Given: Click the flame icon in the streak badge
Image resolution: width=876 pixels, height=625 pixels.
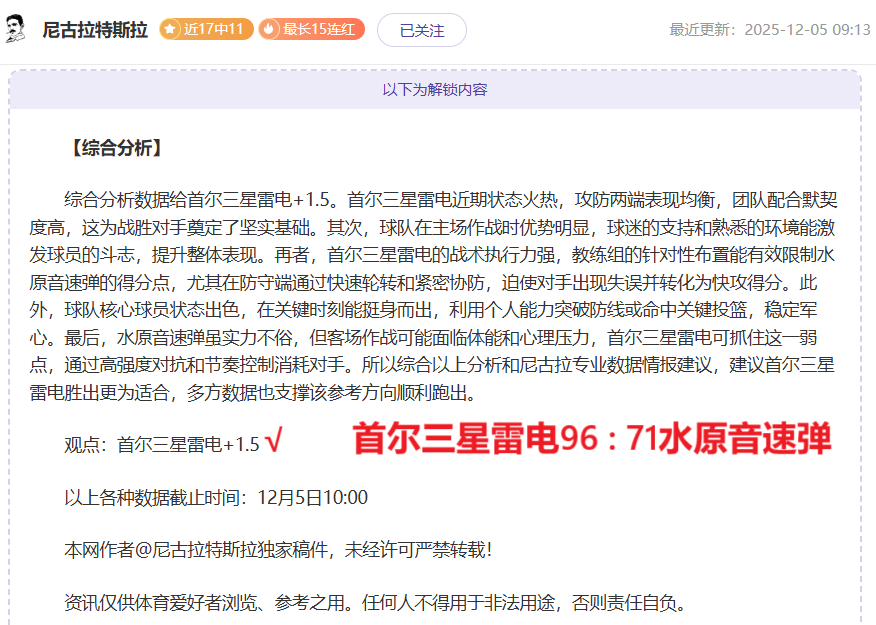Looking at the screenshot, I should click(270, 30).
